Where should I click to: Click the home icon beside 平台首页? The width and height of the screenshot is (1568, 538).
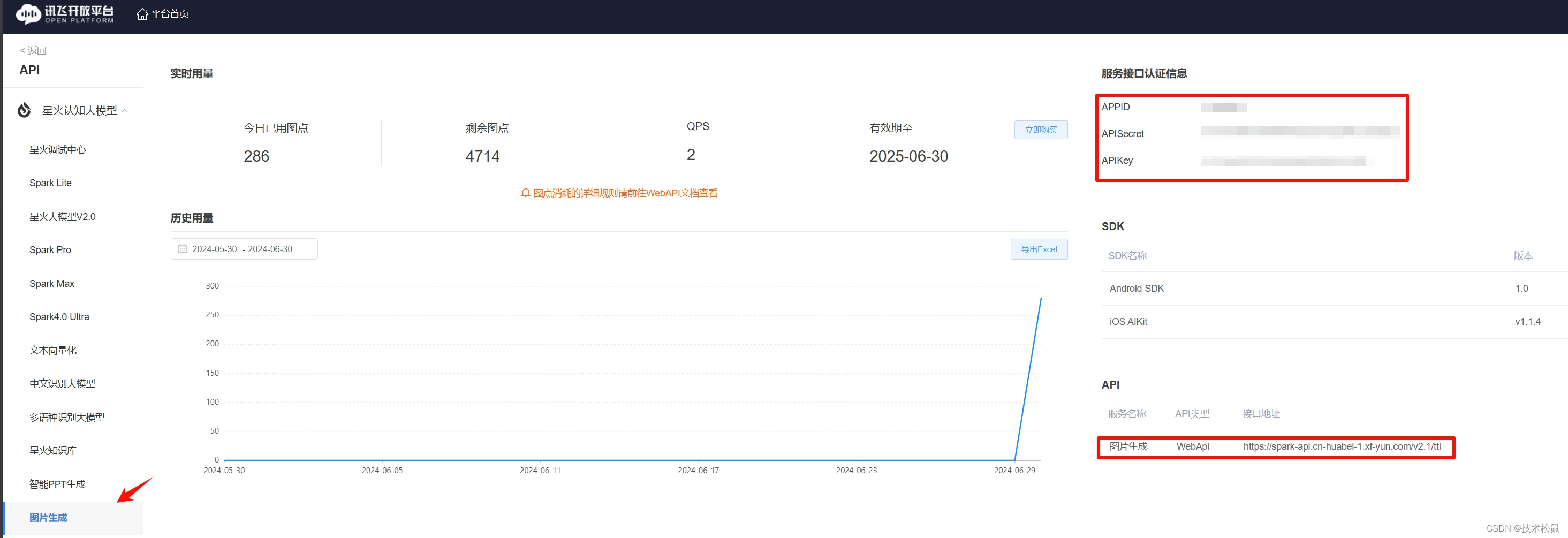[142, 14]
